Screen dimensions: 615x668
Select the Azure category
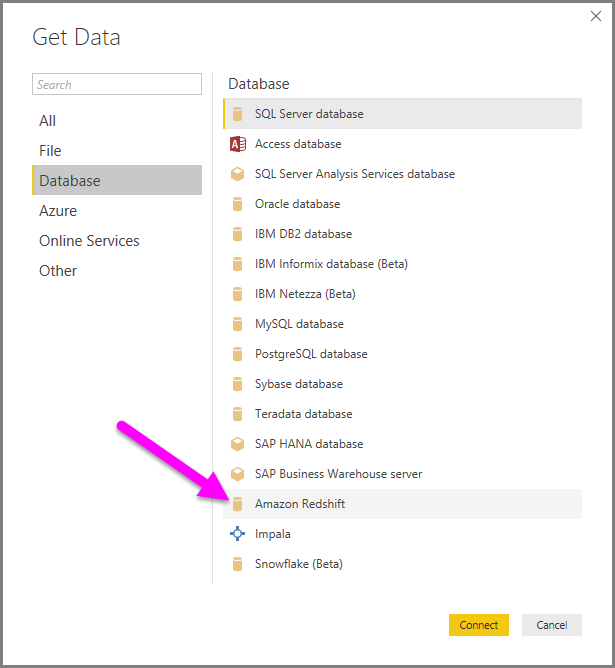(x=117, y=210)
